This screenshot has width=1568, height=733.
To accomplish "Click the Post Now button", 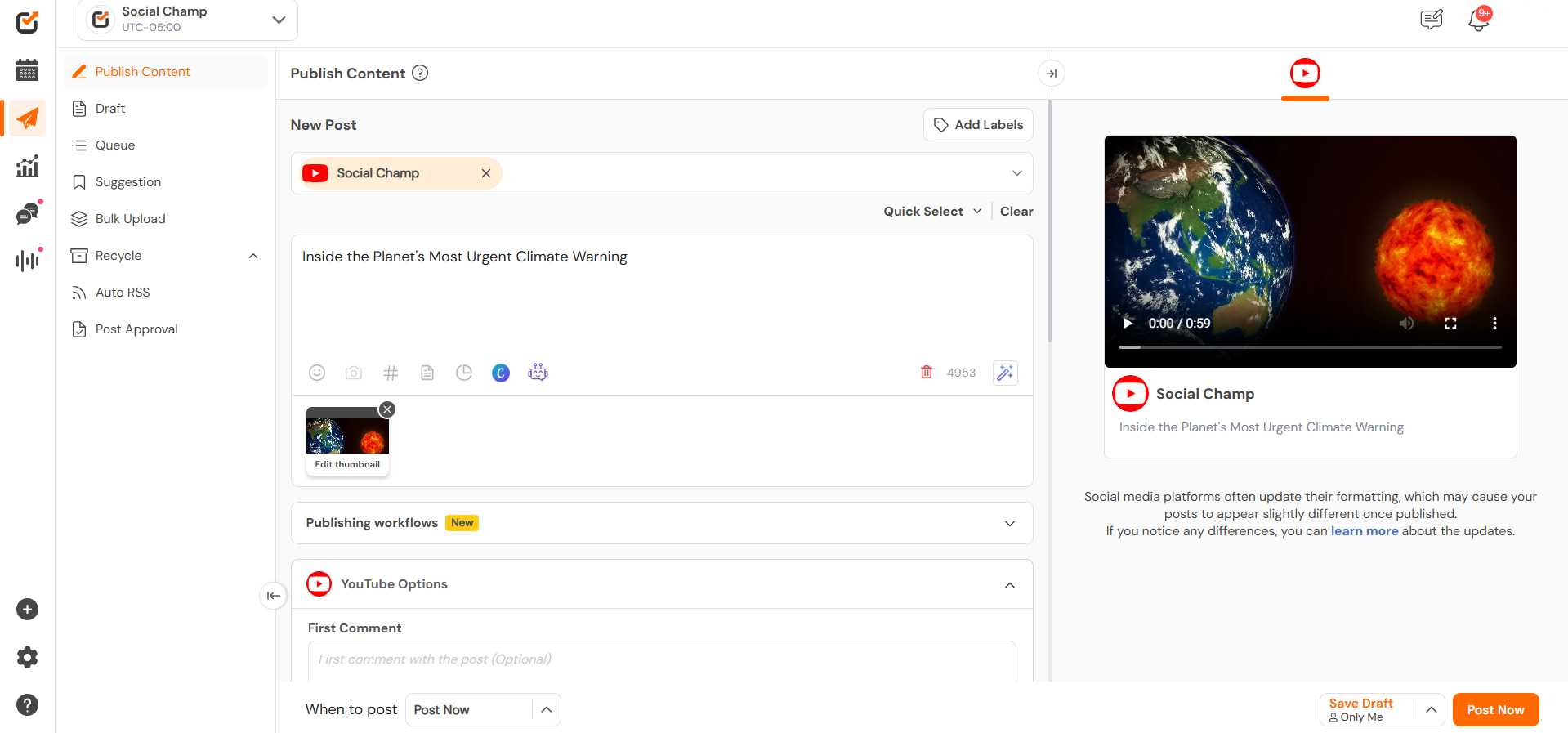I will point(1495,709).
